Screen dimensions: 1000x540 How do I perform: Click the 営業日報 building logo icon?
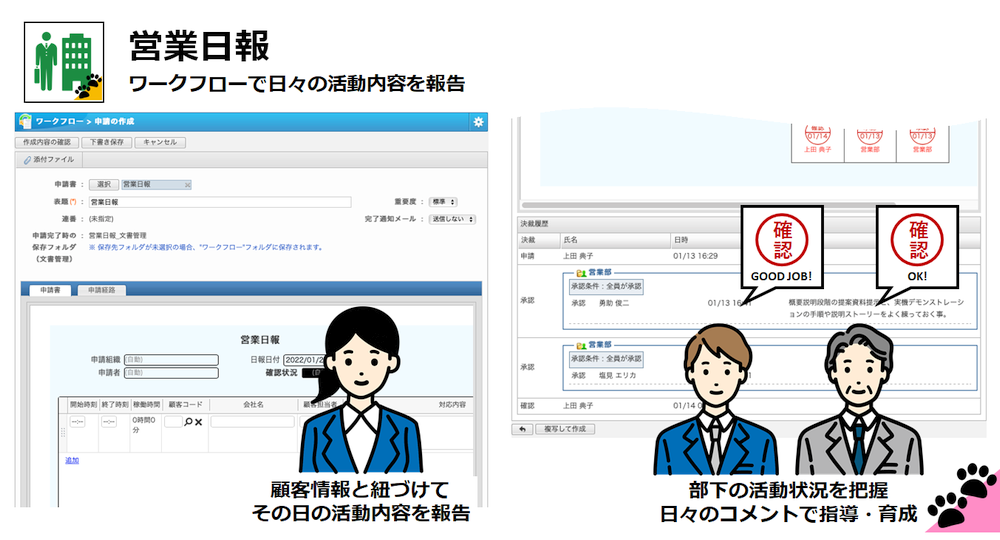pyautogui.click(x=62, y=62)
